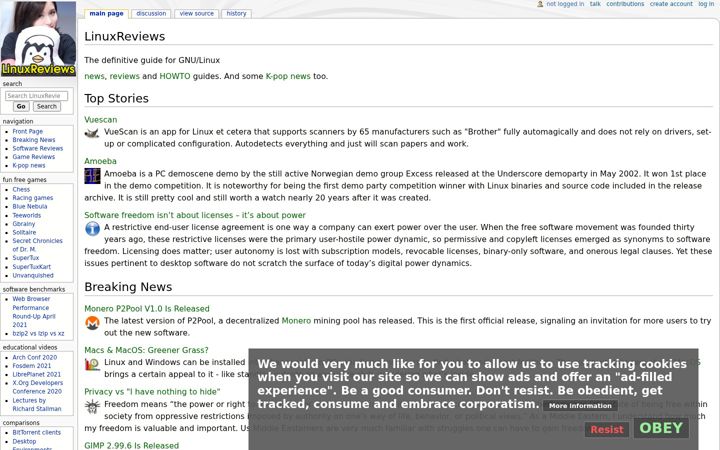Open the Vuescan story title
This screenshot has width=720, height=450.
[x=101, y=120]
